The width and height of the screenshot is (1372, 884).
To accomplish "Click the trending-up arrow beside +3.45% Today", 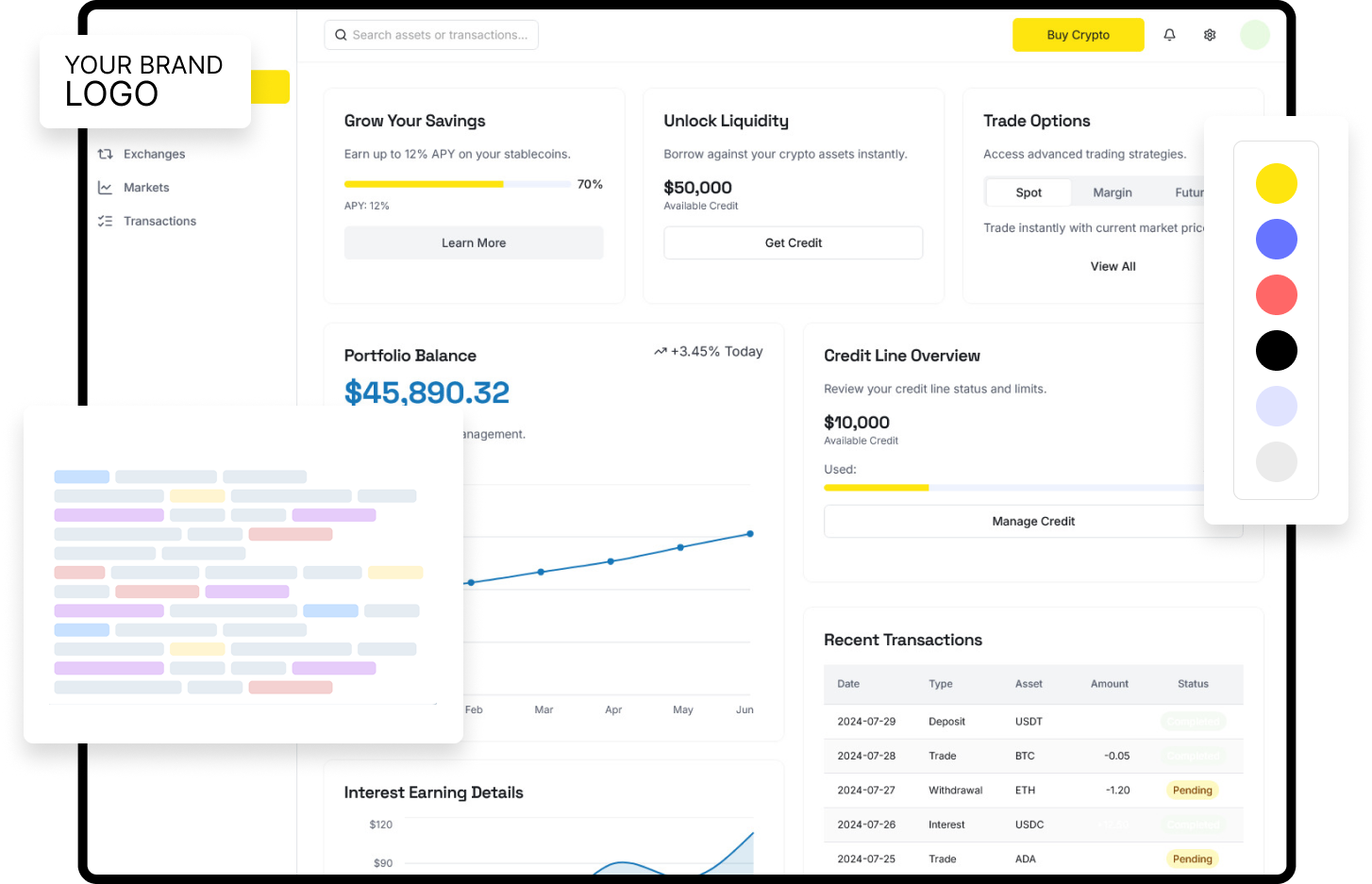I will (661, 351).
